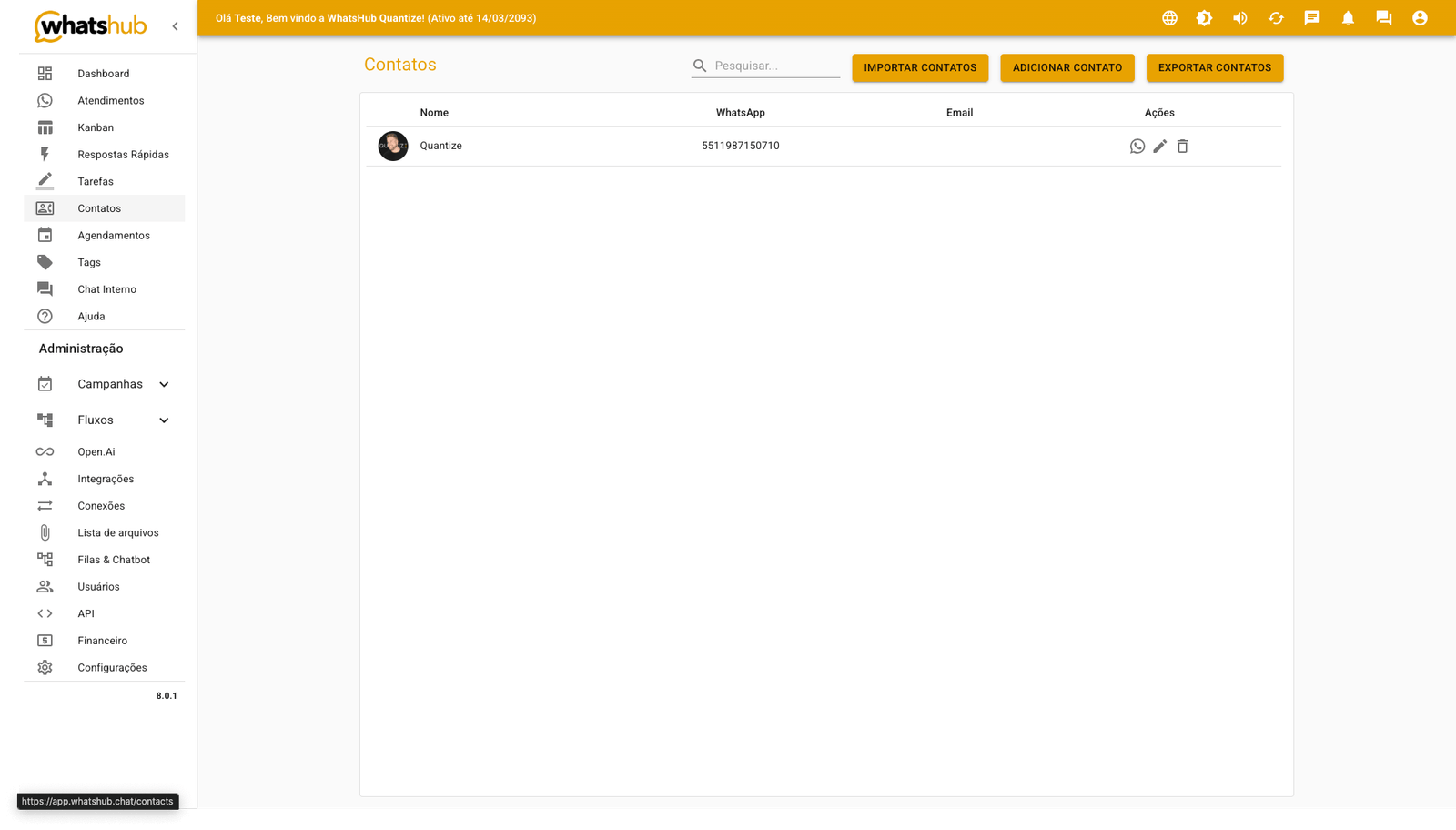
Task: Click the EXPORTAR CONTATOS button
Action: tap(1214, 67)
